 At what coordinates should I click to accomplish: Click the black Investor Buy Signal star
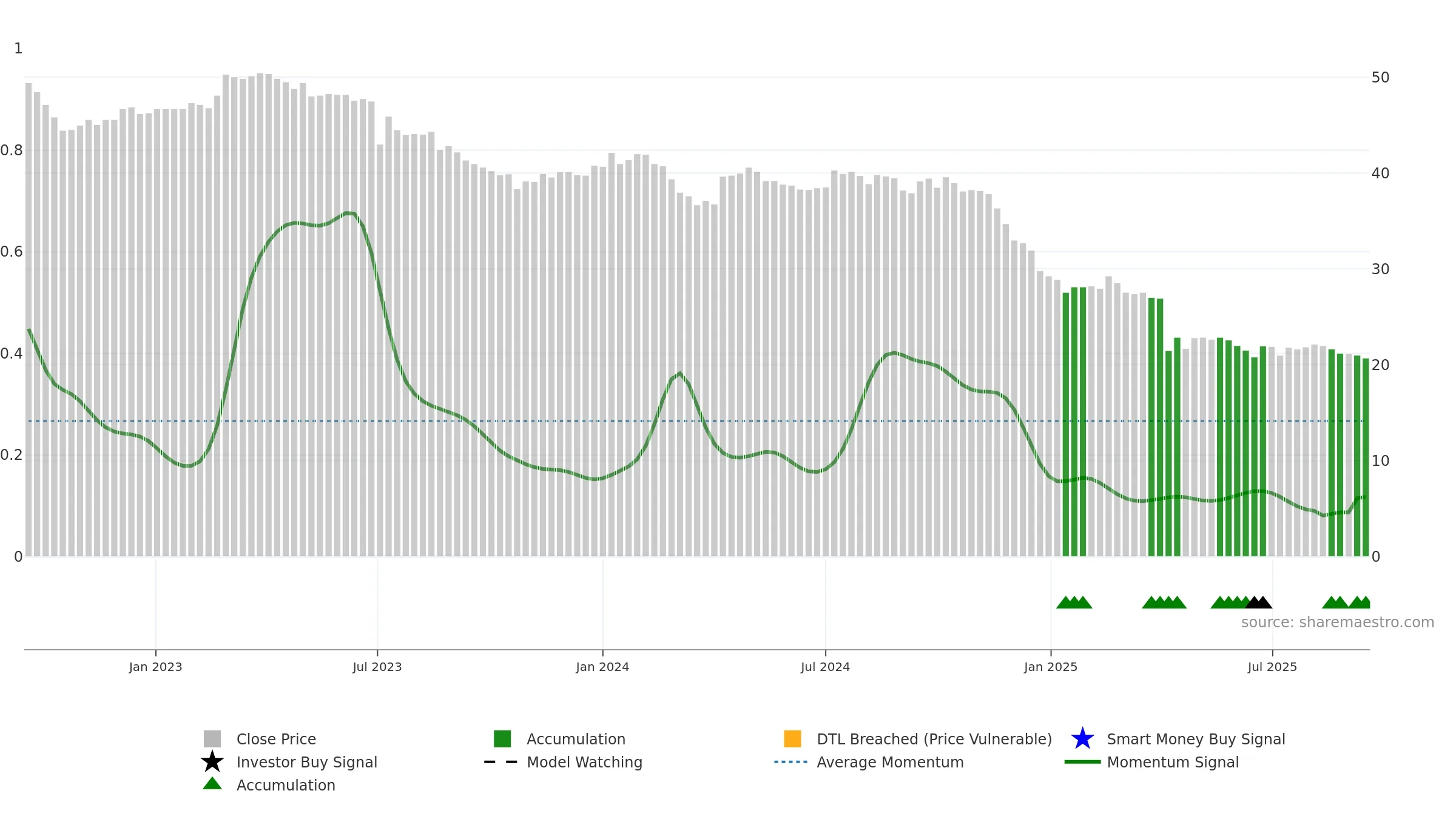(212, 761)
